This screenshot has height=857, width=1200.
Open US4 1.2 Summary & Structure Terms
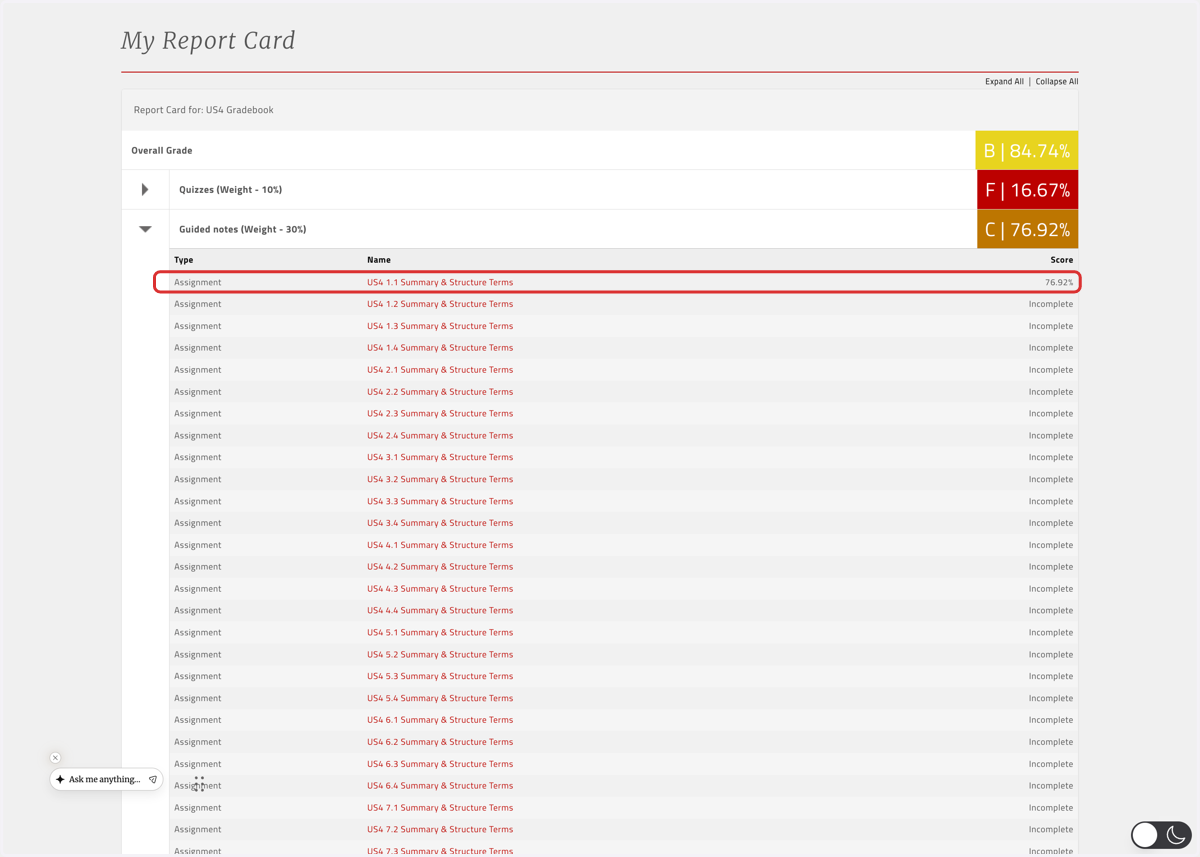440,304
